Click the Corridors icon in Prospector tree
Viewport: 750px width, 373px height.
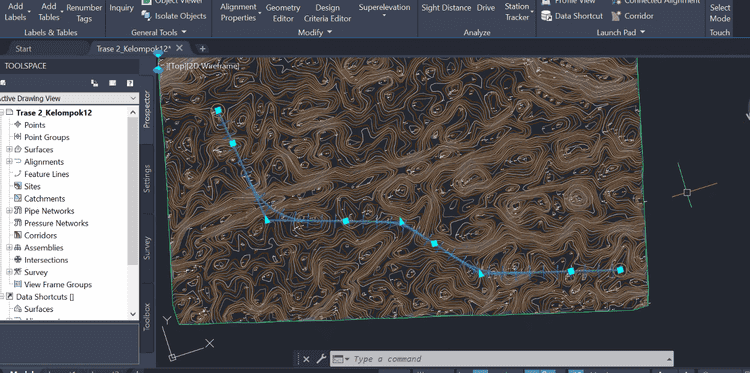(x=18, y=235)
